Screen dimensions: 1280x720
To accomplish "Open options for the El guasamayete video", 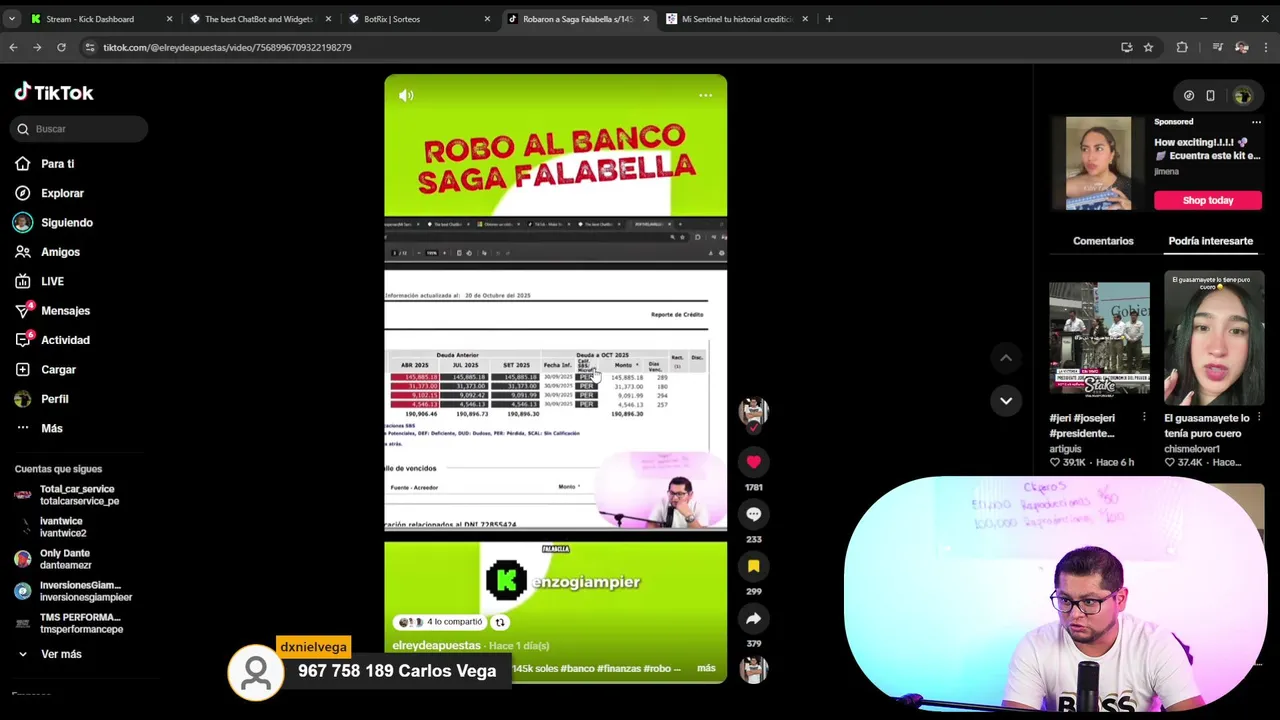I will pyautogui.click(x=1259, y=418).
